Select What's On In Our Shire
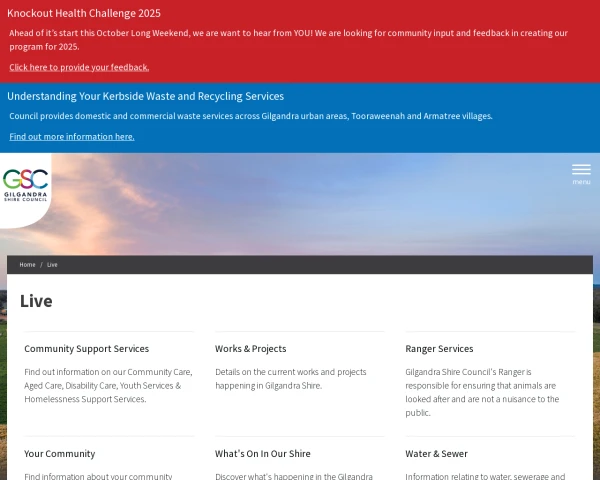Image resolution: width=600 pixels, height=480 pixels. point(262,453)
